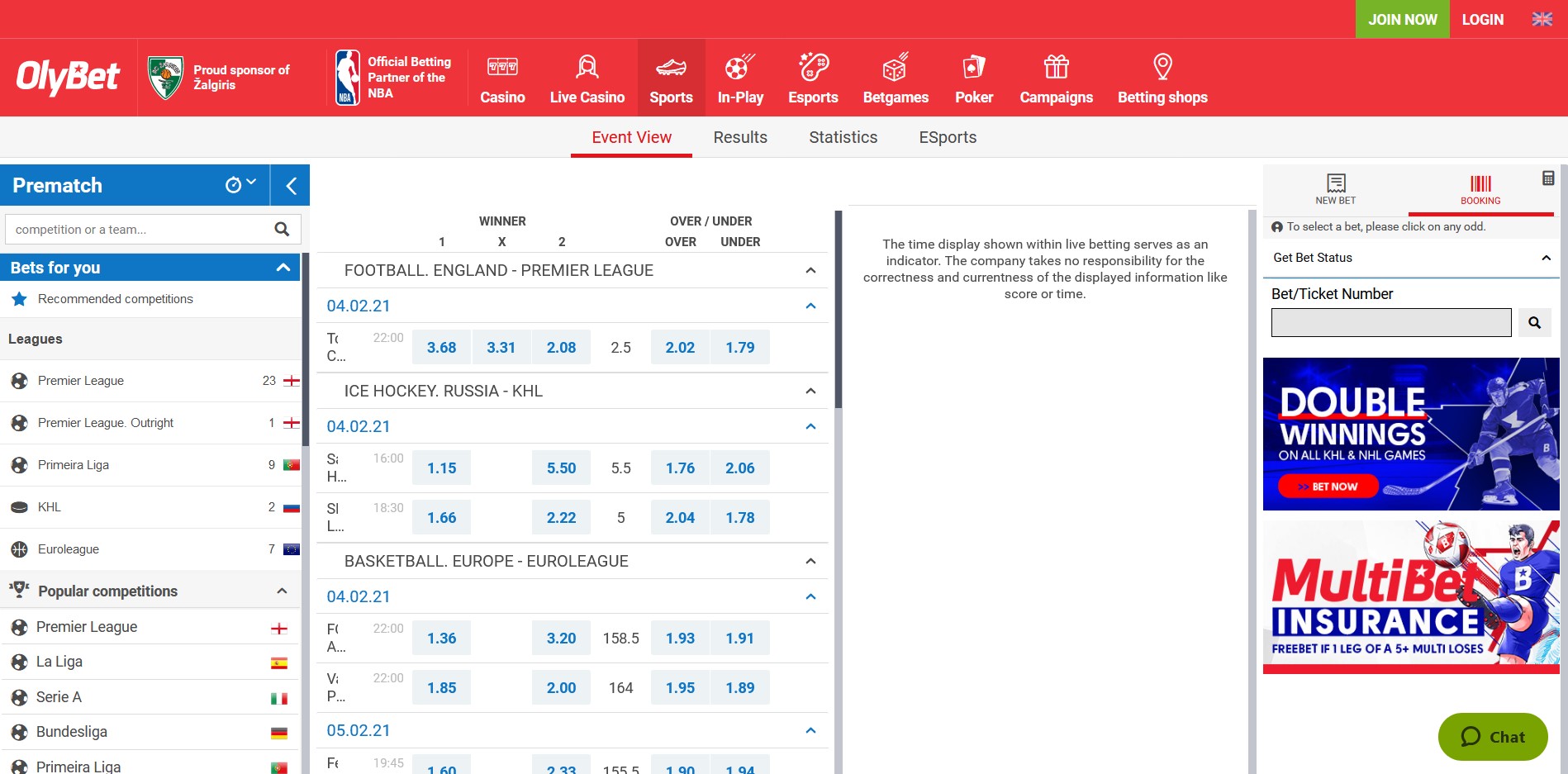Screen dimensions: 1568x774
Task: Open the bet calculator icon
Action: point(1548,178)
